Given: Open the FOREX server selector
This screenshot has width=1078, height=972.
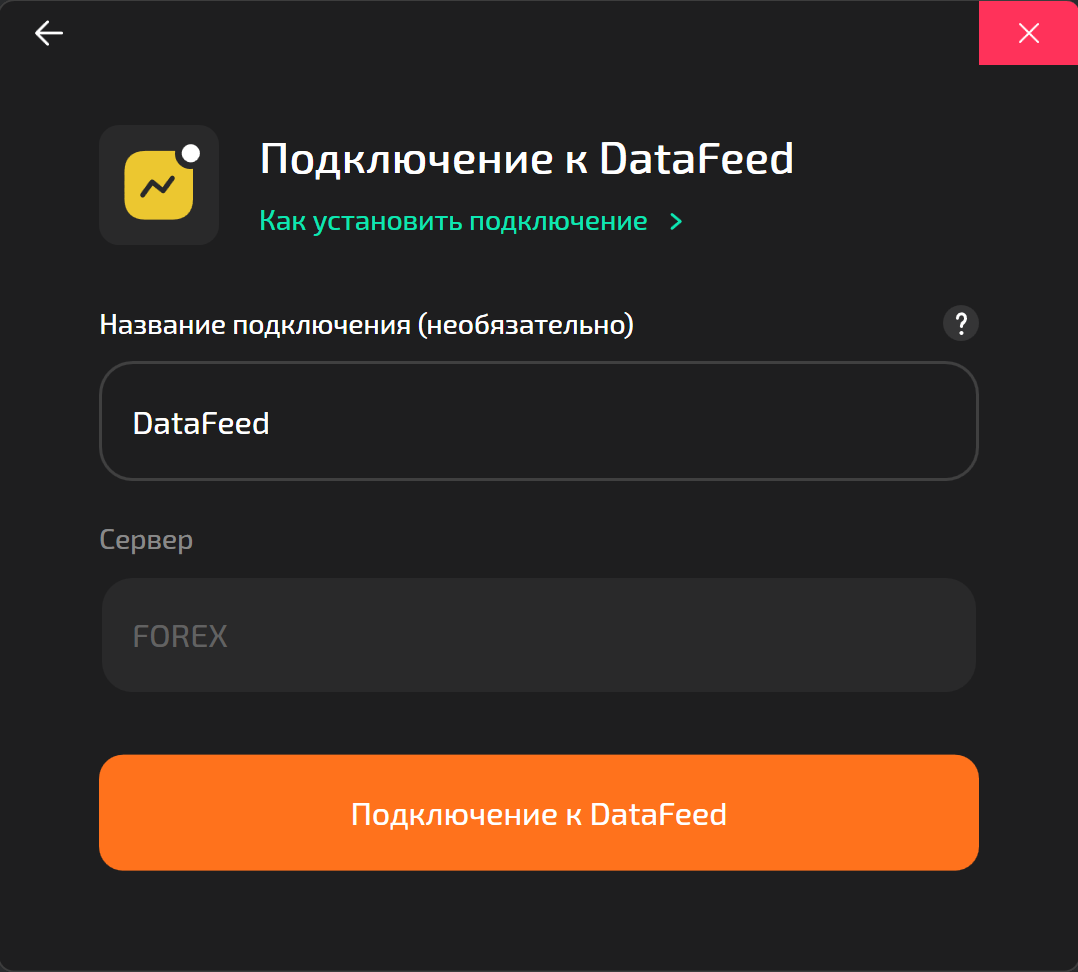Looking at the screenshot, I should pyautogui.click(x=538, y=635).
